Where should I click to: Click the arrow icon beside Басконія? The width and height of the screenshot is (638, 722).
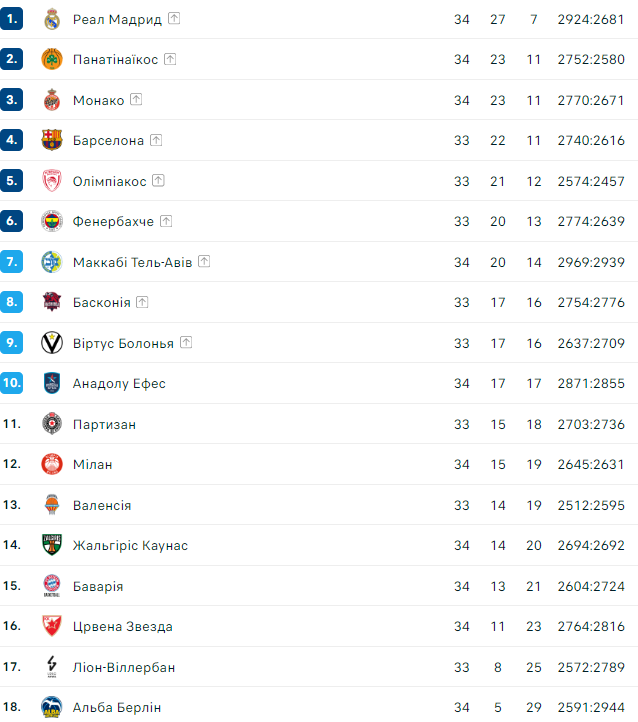(142, 302)
